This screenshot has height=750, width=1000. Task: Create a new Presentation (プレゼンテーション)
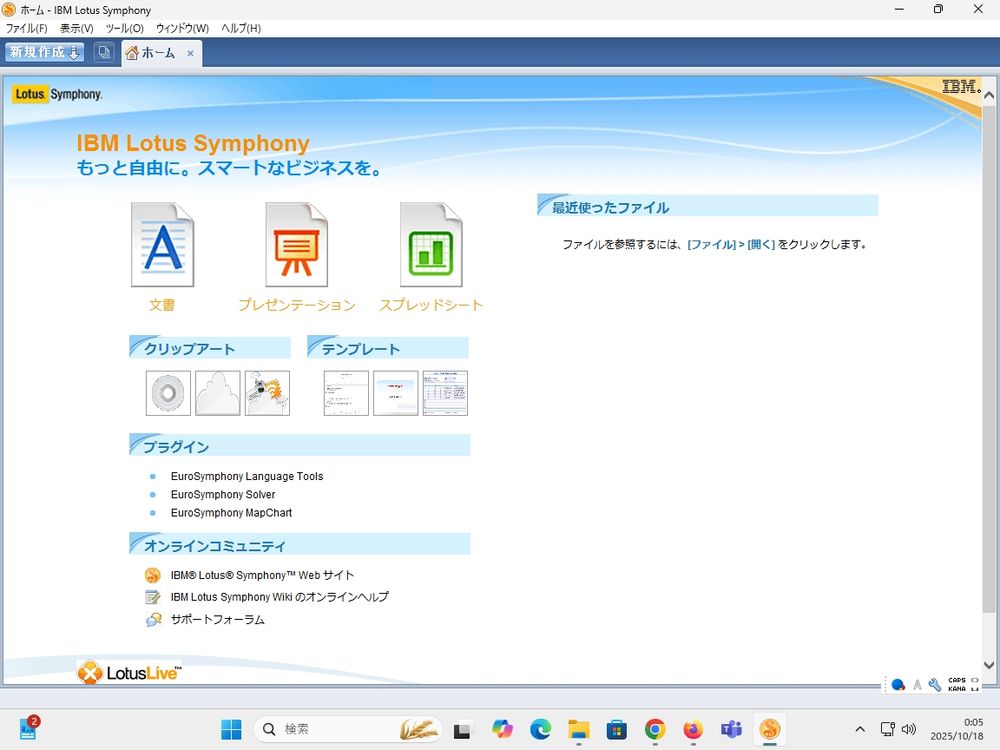[x=297, y=245]
